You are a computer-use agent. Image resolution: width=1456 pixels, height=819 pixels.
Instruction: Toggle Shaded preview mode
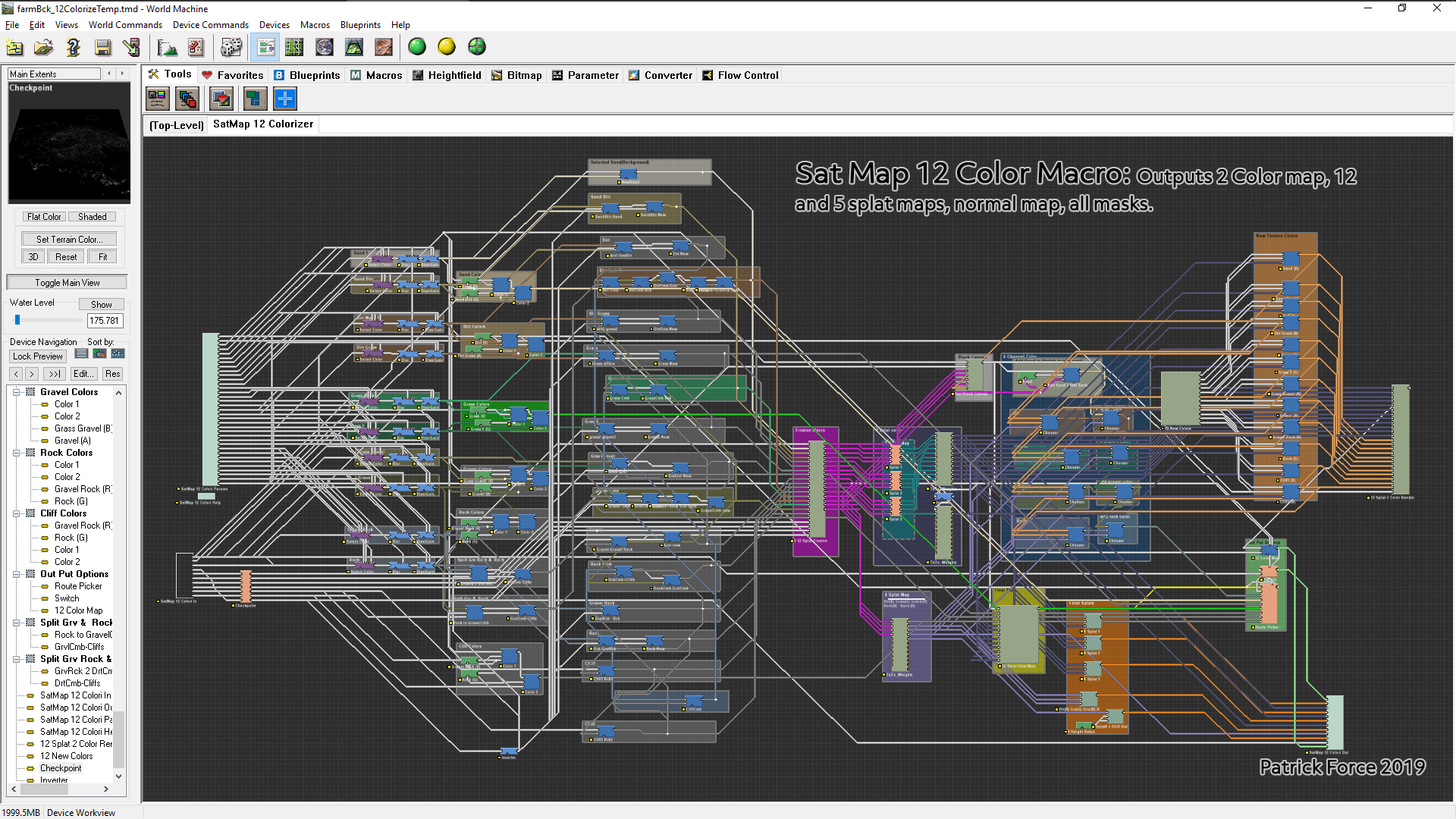point(93,217)
